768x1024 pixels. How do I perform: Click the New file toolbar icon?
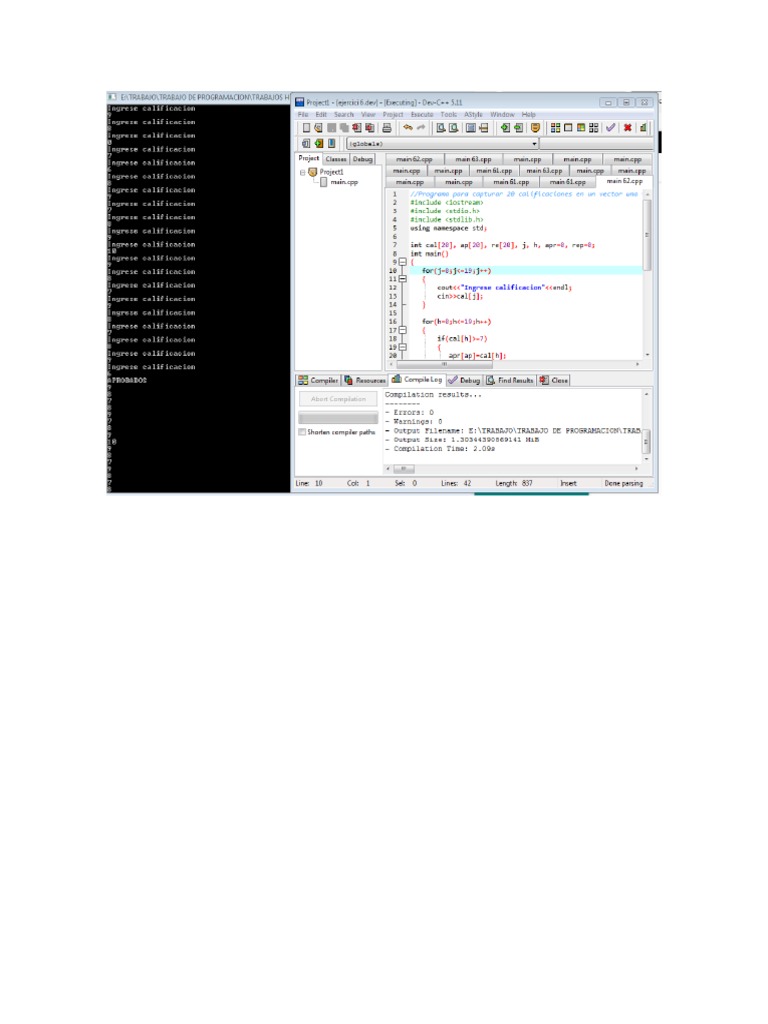pos(306,128)
